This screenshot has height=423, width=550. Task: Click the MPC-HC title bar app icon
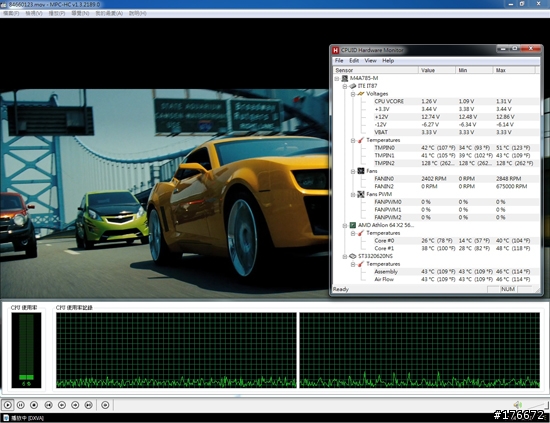(4, 4)
